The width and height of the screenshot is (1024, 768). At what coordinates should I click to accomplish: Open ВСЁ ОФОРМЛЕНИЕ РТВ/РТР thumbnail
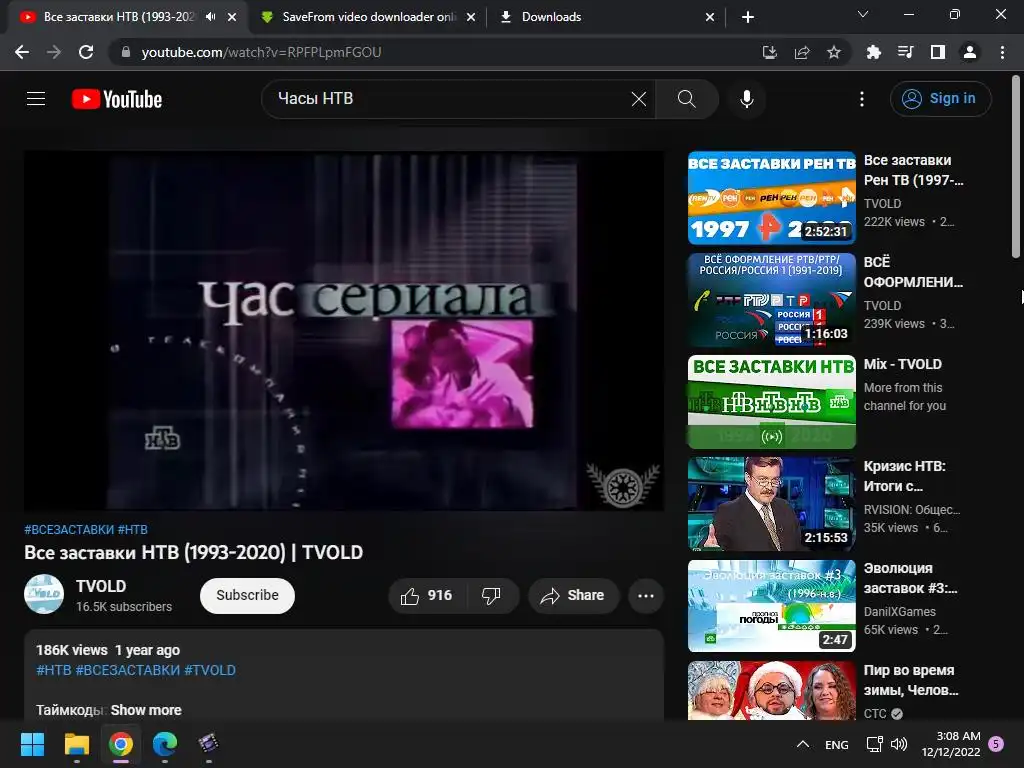point(772,300)
